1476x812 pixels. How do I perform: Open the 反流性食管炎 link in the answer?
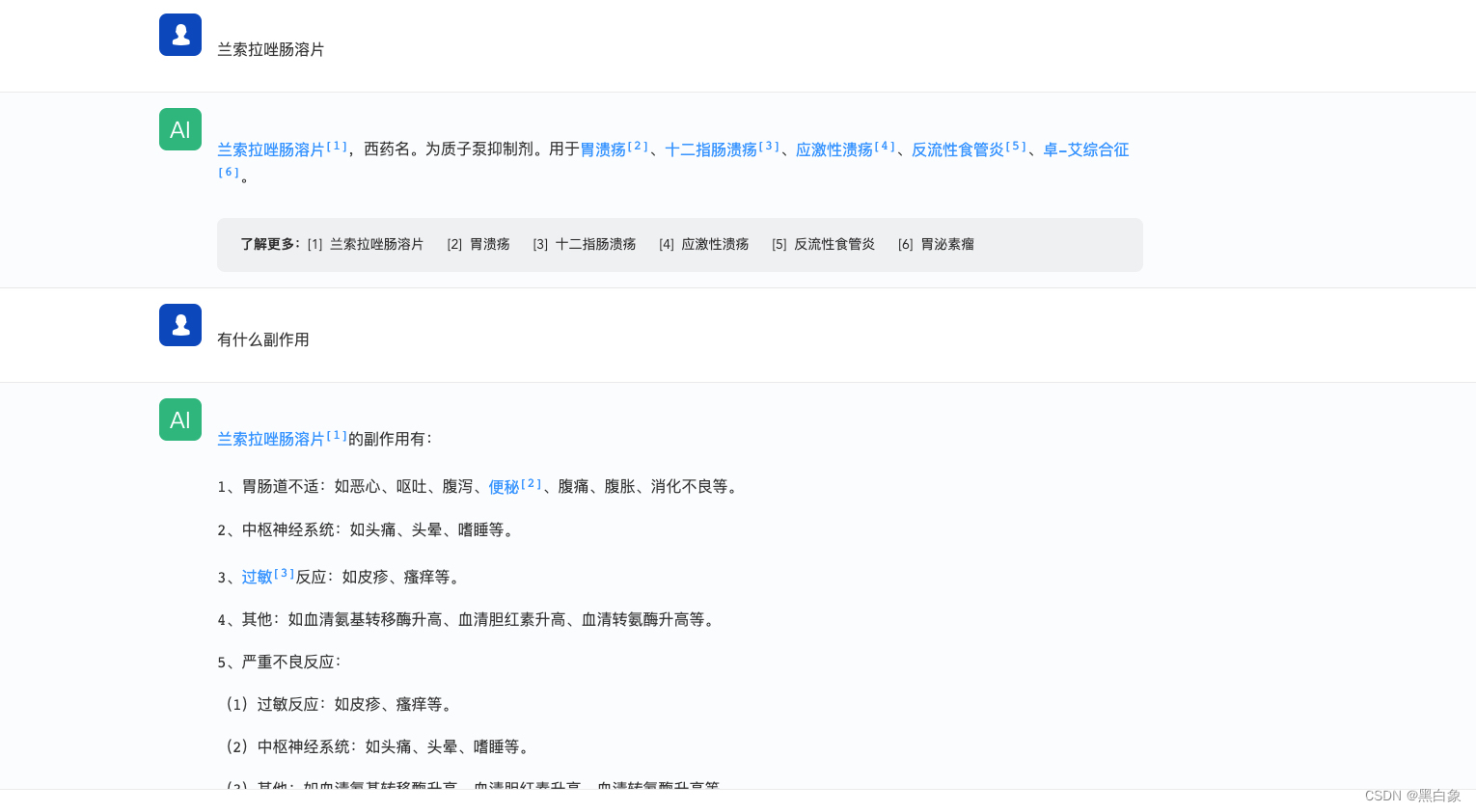click(958, 149)
